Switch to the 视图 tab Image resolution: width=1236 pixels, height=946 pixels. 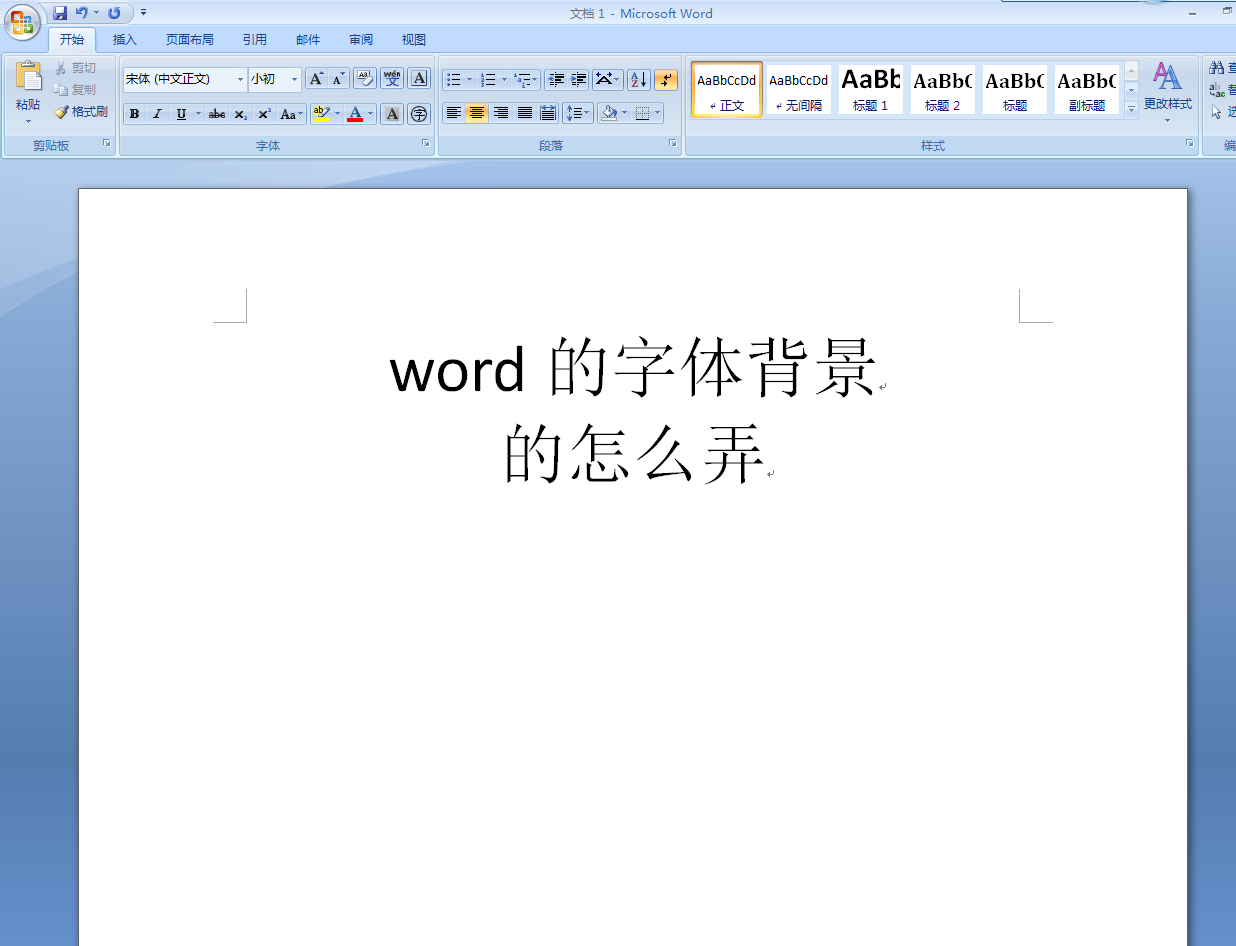pyautogui.click(x=414, y=40)
